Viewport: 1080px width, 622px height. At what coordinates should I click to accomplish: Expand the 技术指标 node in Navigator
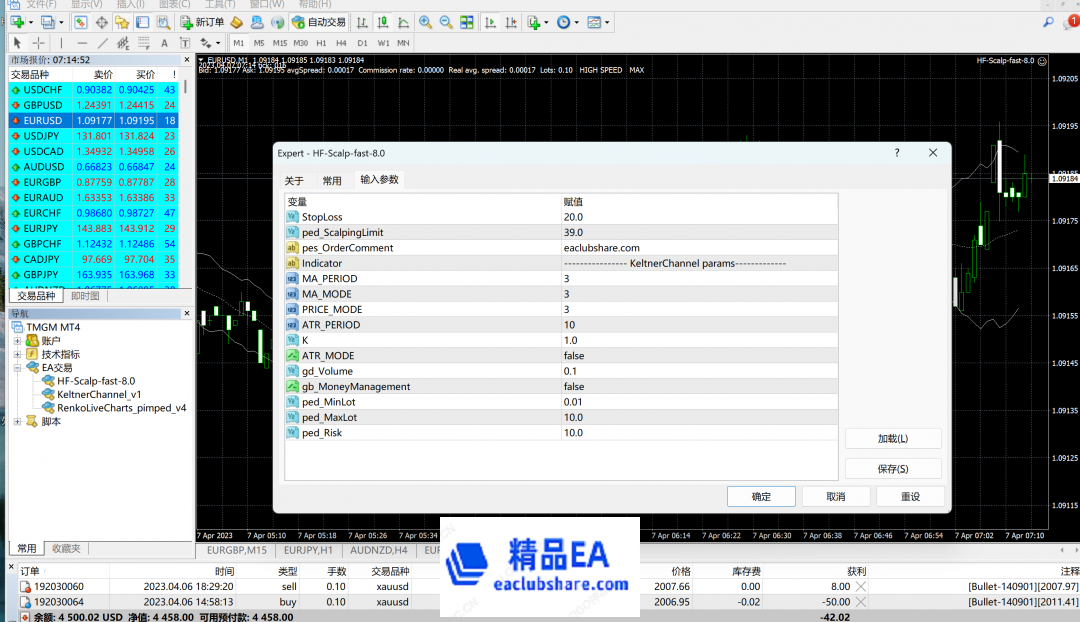click(17, 354)
